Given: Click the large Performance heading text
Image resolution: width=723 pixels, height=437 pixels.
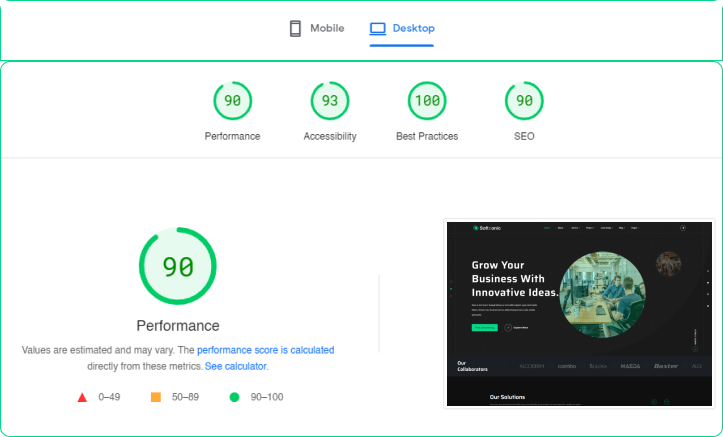Looking at the screenshot, I should click(x=178, y=326).
